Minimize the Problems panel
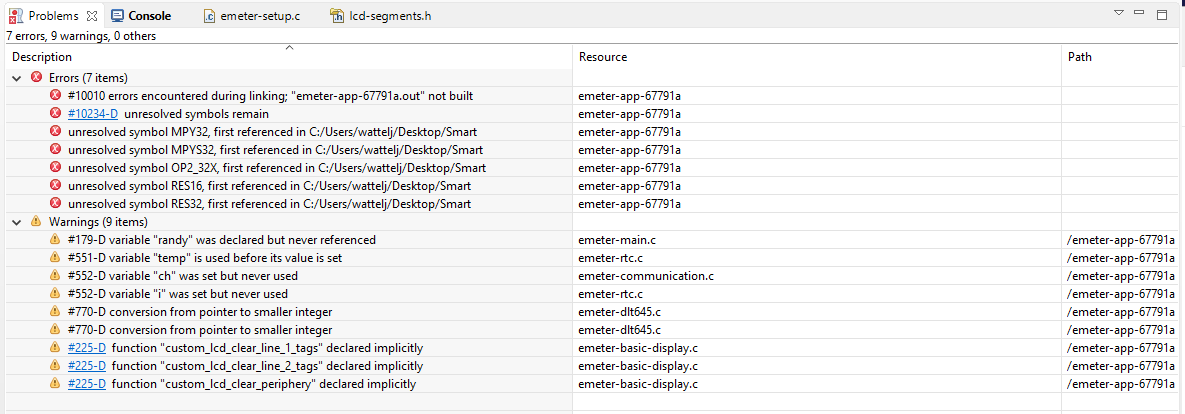Viewport: 1185px width, 414px height. coord(1140,13)
